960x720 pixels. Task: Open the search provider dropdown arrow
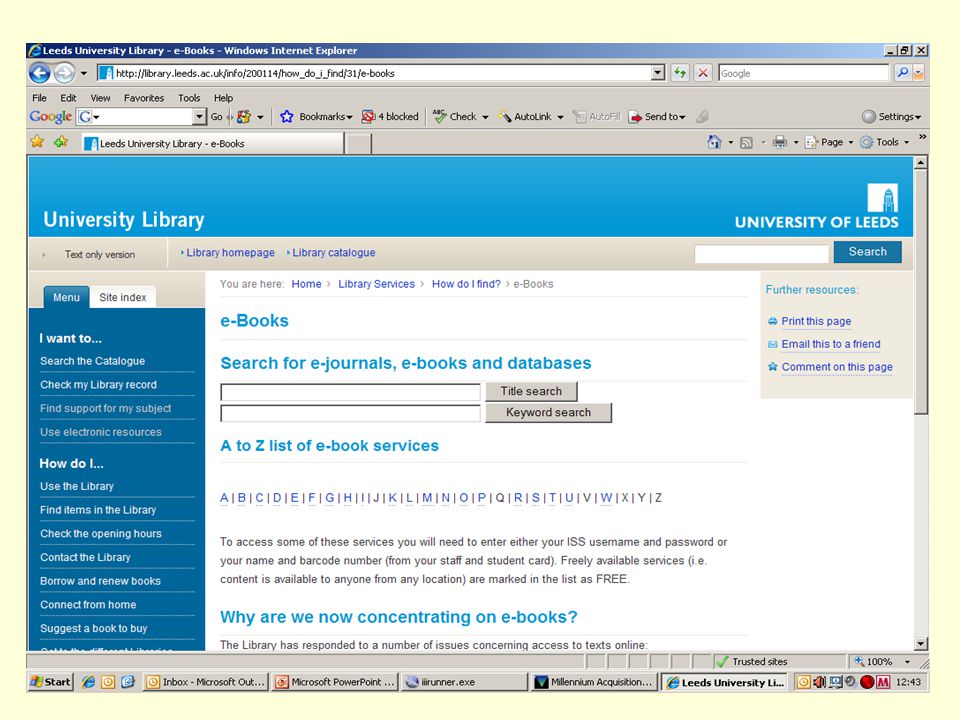pos(918,73)
